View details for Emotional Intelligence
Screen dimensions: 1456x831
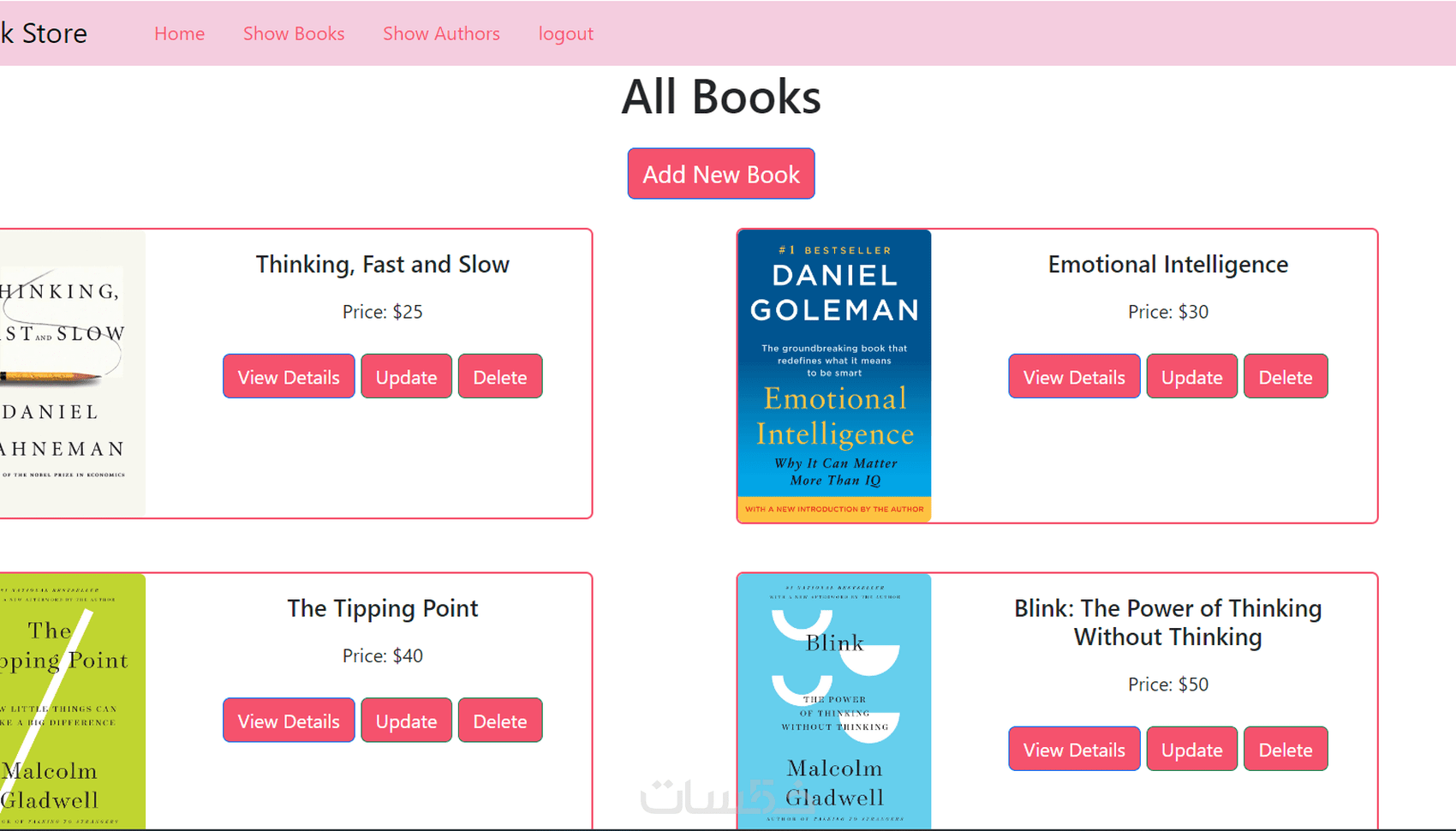1074,377
